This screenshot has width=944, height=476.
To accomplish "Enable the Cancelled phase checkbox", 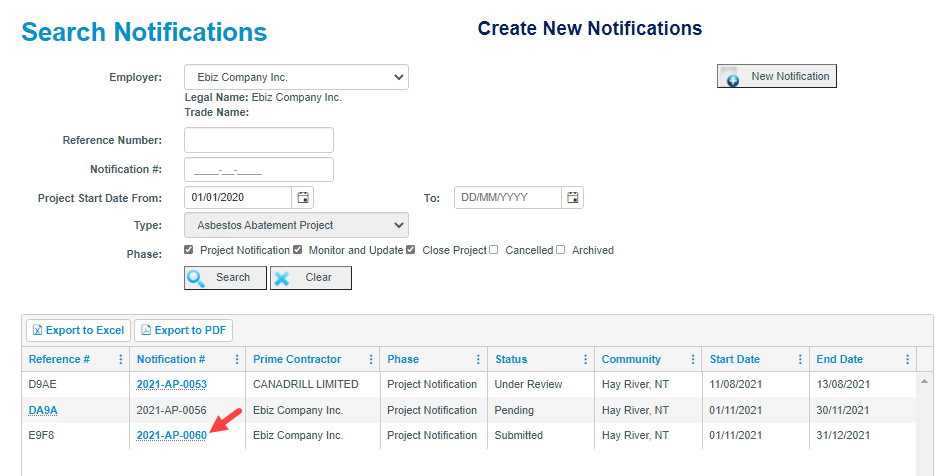I will tap(494, 250).
